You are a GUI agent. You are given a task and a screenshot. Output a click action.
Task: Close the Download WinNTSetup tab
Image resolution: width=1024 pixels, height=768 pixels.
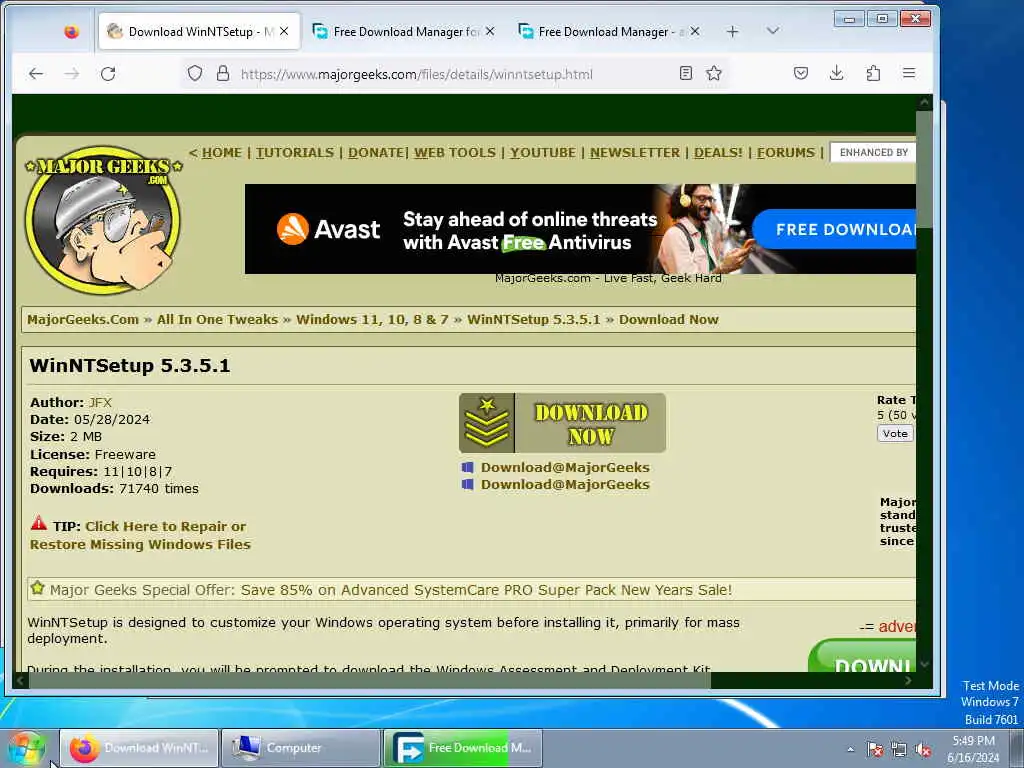pyautogui.click(x=284, y=31)
